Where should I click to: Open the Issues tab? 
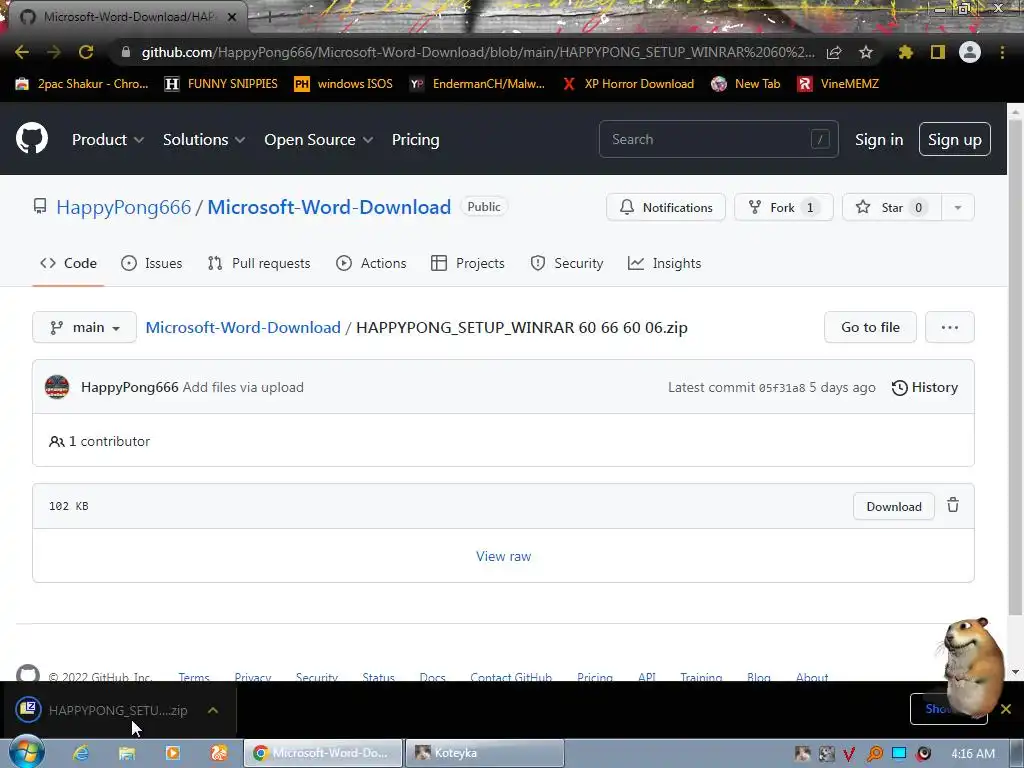click(152, 263)
